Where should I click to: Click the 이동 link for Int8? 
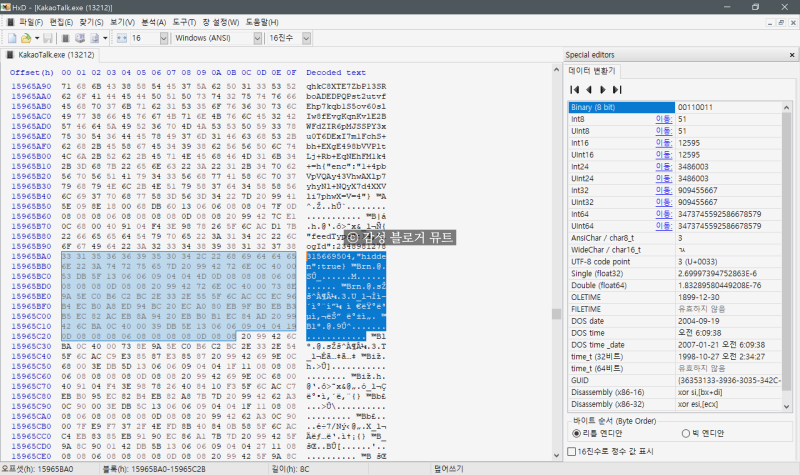click(664, 119)
